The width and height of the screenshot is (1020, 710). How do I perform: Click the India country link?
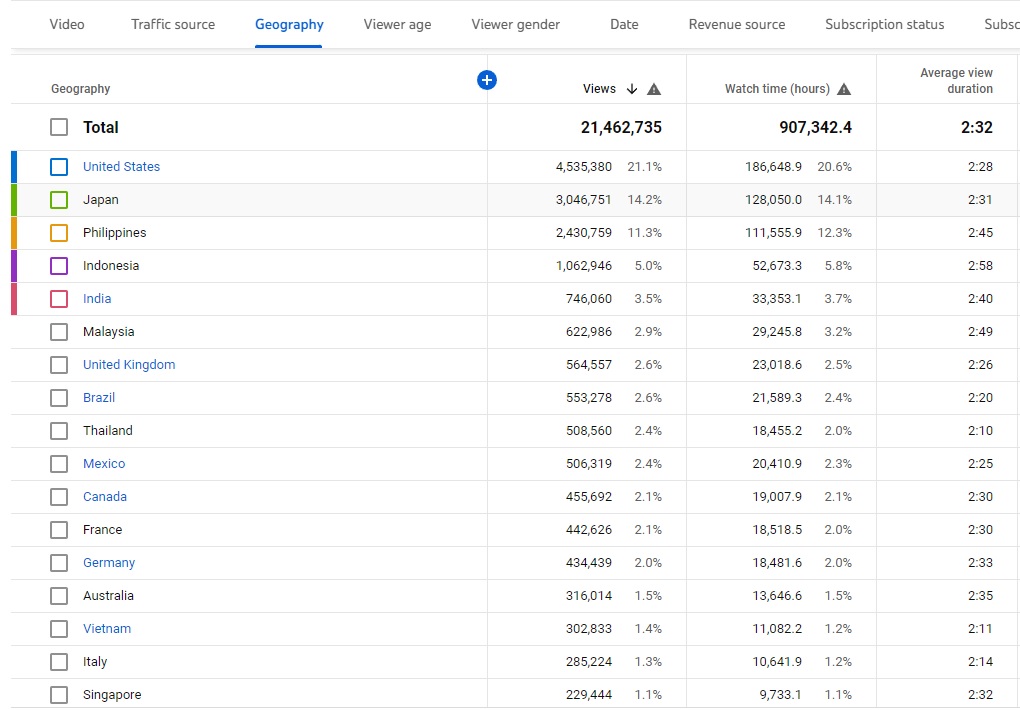pos(97,299)
